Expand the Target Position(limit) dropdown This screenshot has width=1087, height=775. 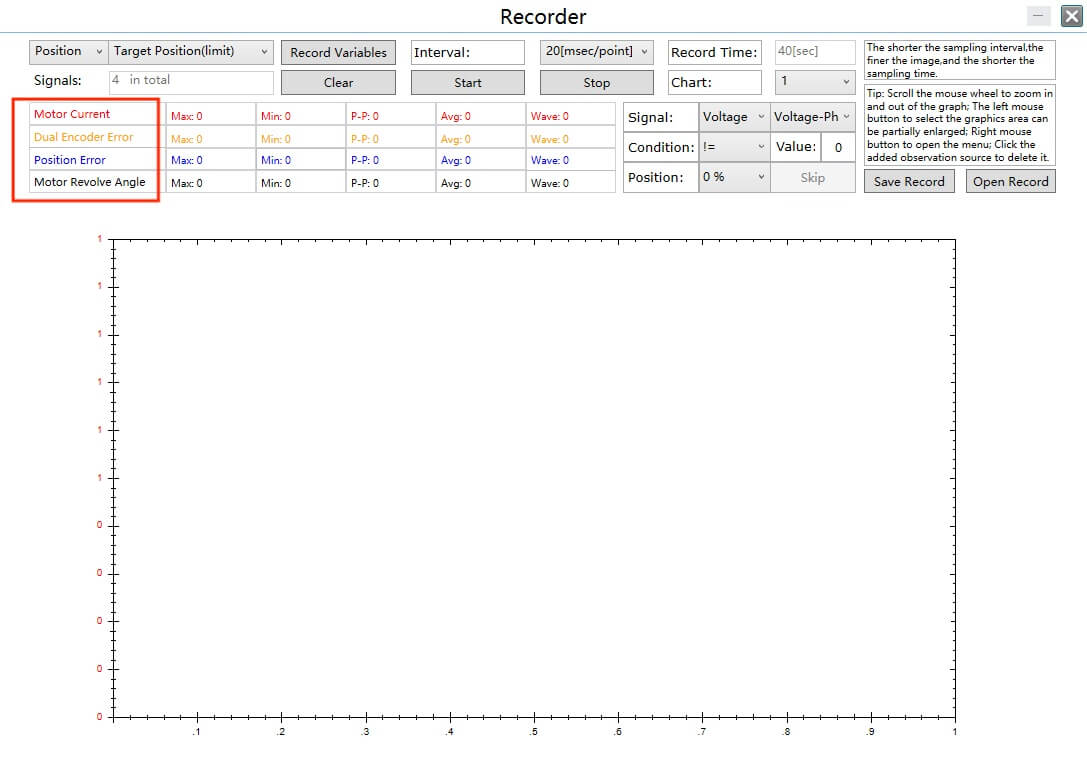pyautogui.click(x=190, y=52)
